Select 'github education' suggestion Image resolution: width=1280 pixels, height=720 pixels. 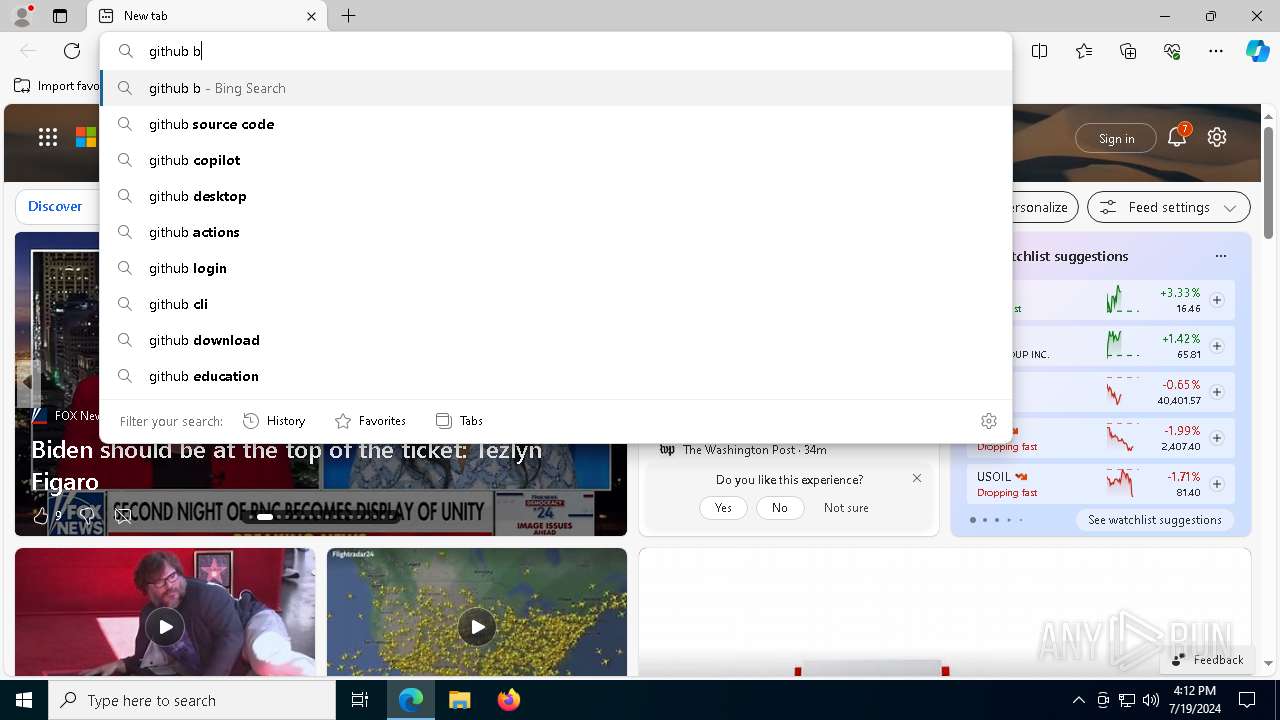(x=556, y=376)
